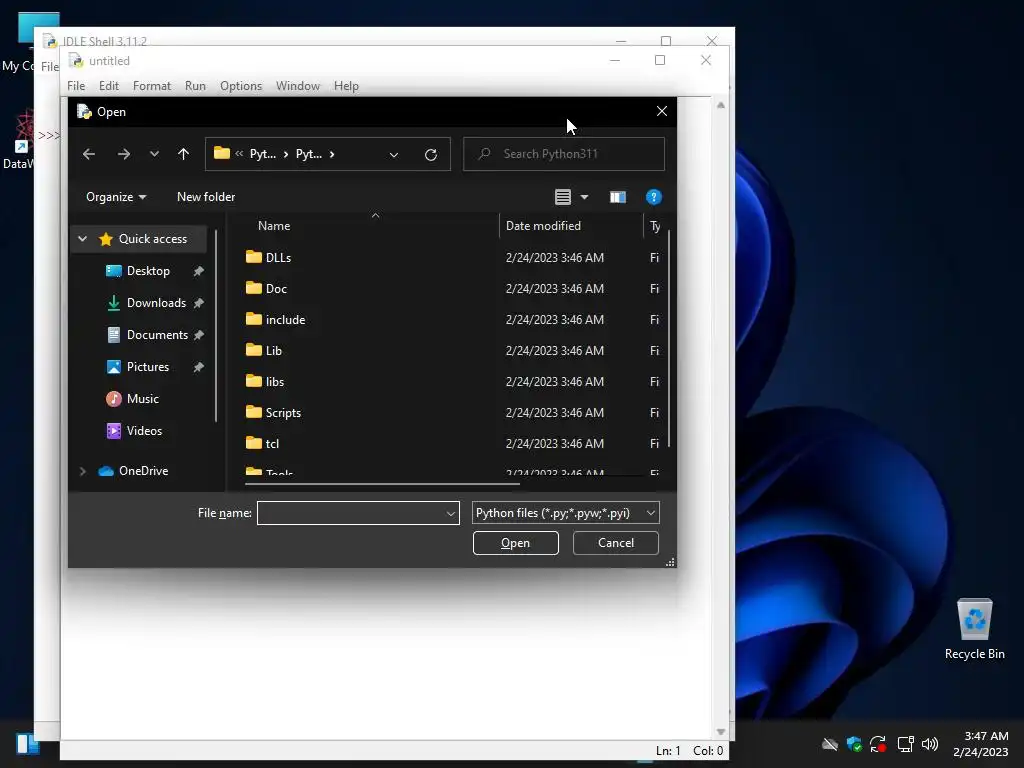
Task: Close the Open dialog with X
Action: (662, 112)
